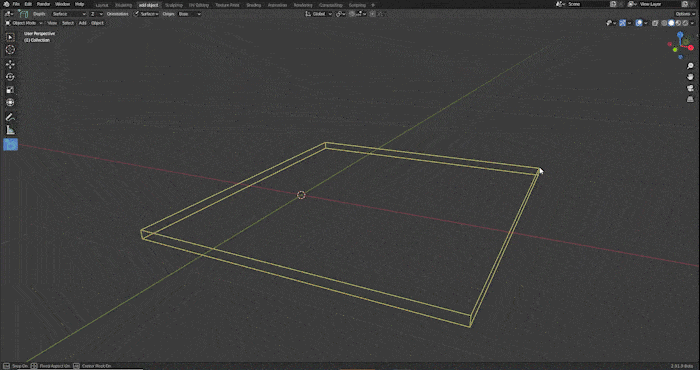Toggle camera view icon in viewport
This screenshot has height=370, width=700.
click(691, 88)
